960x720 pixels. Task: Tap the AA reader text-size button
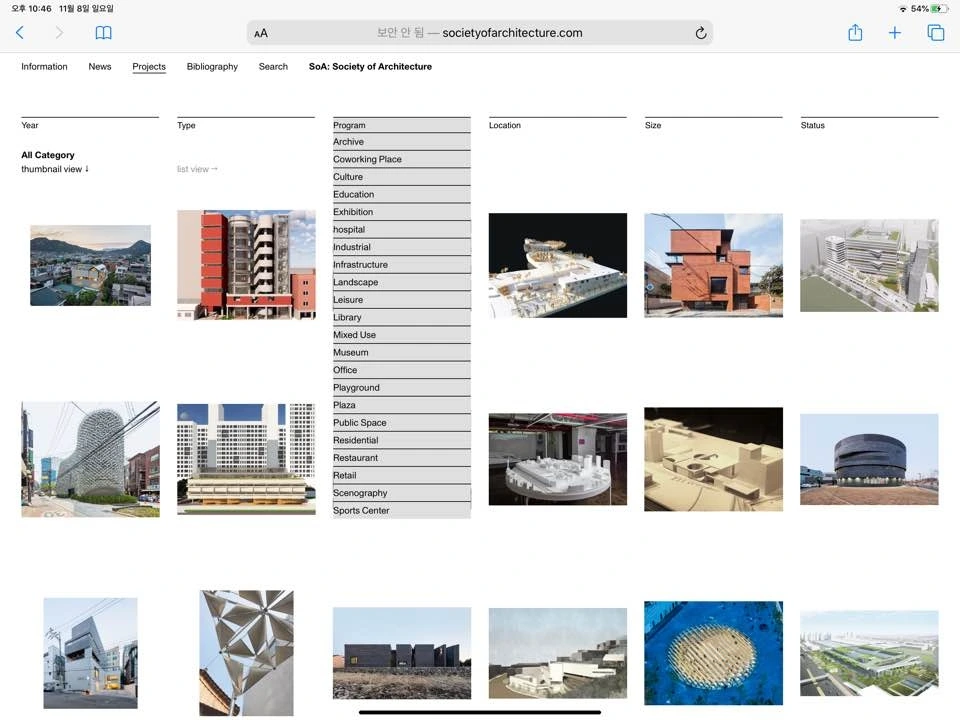click(261, 33)
